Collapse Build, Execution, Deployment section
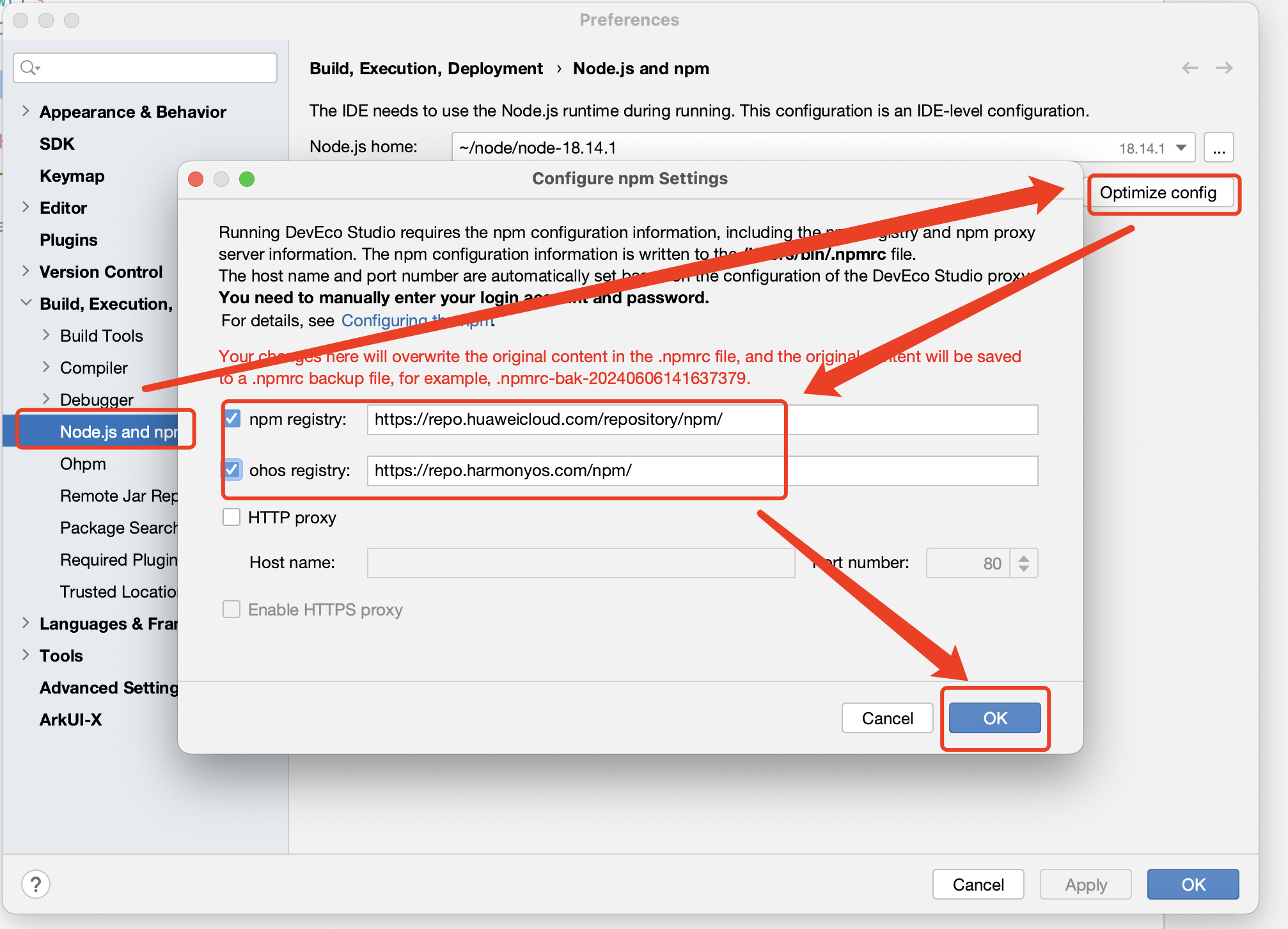Screen dimensions: 1288x929 tap(26, 303)
